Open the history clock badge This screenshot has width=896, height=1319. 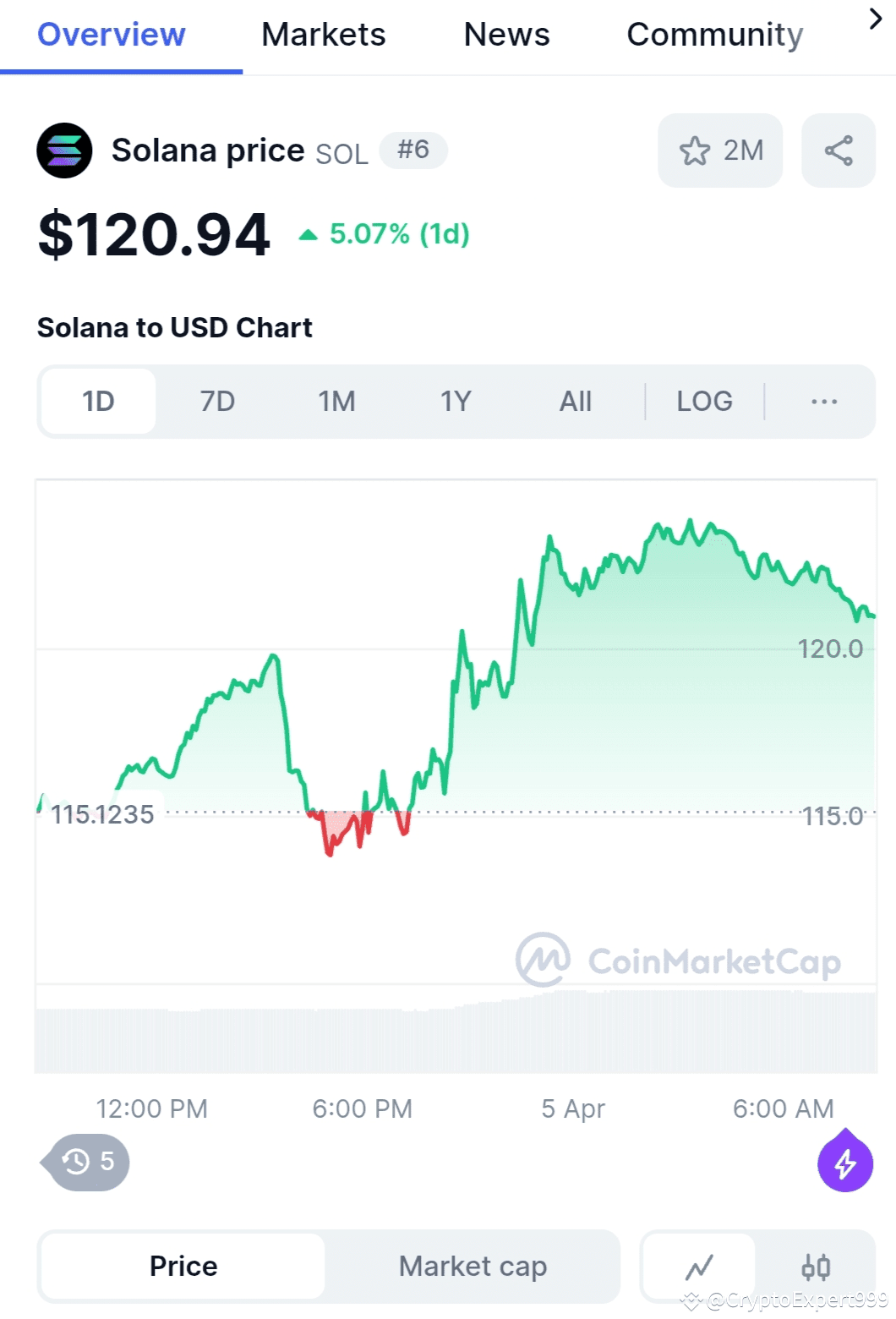(88, 1162)
